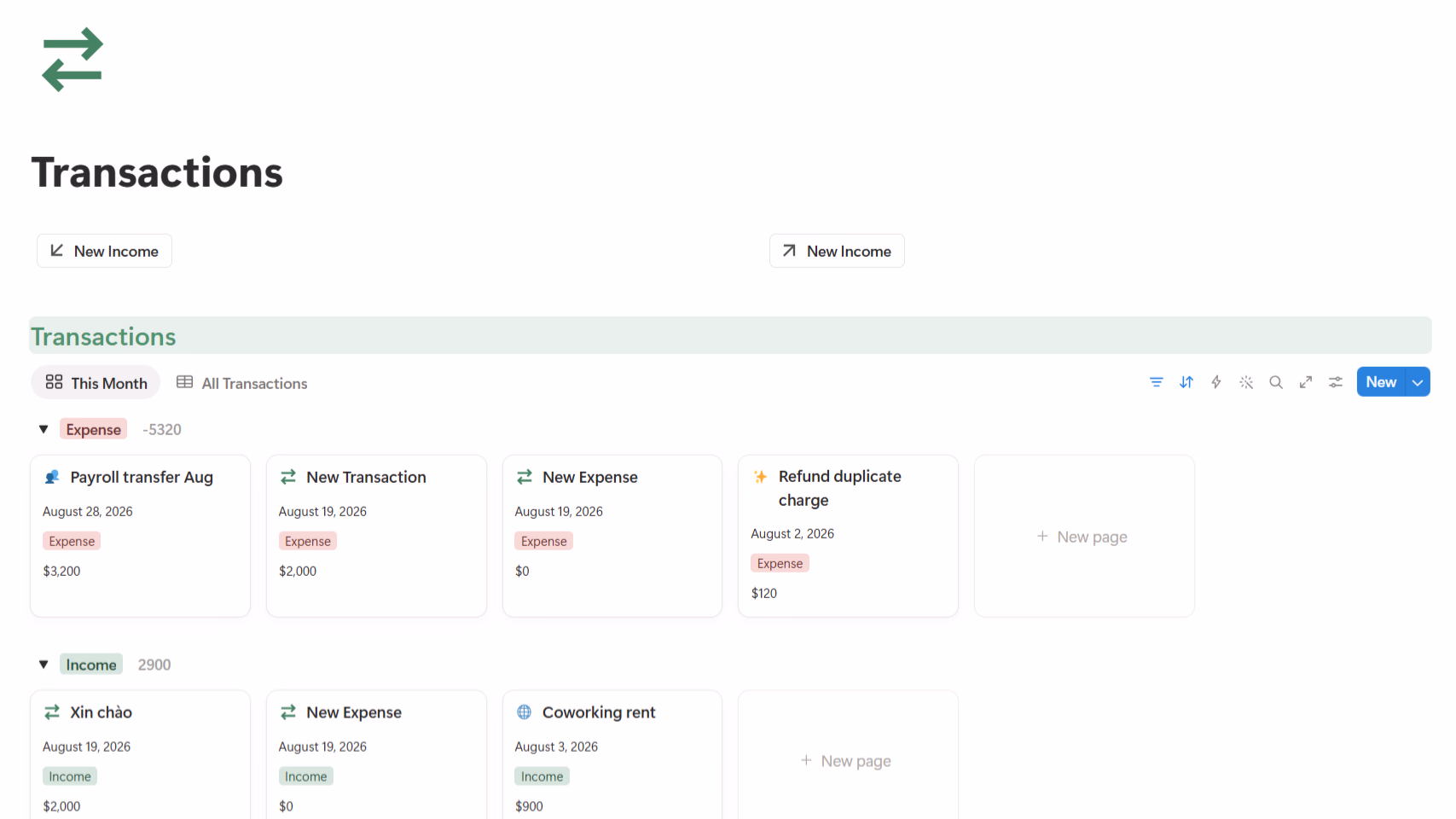
Task: Click the Refund duplicate charge sparkle icon
Action: point(760,476)
